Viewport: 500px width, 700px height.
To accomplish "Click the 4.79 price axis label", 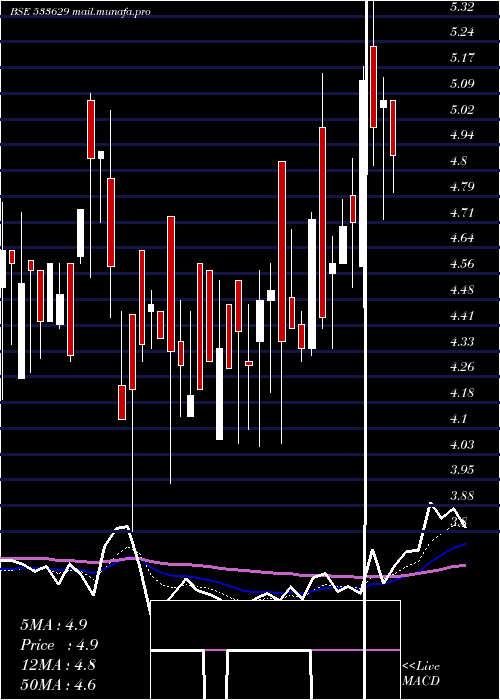I will pyautogui.click(x=462, y=187).
